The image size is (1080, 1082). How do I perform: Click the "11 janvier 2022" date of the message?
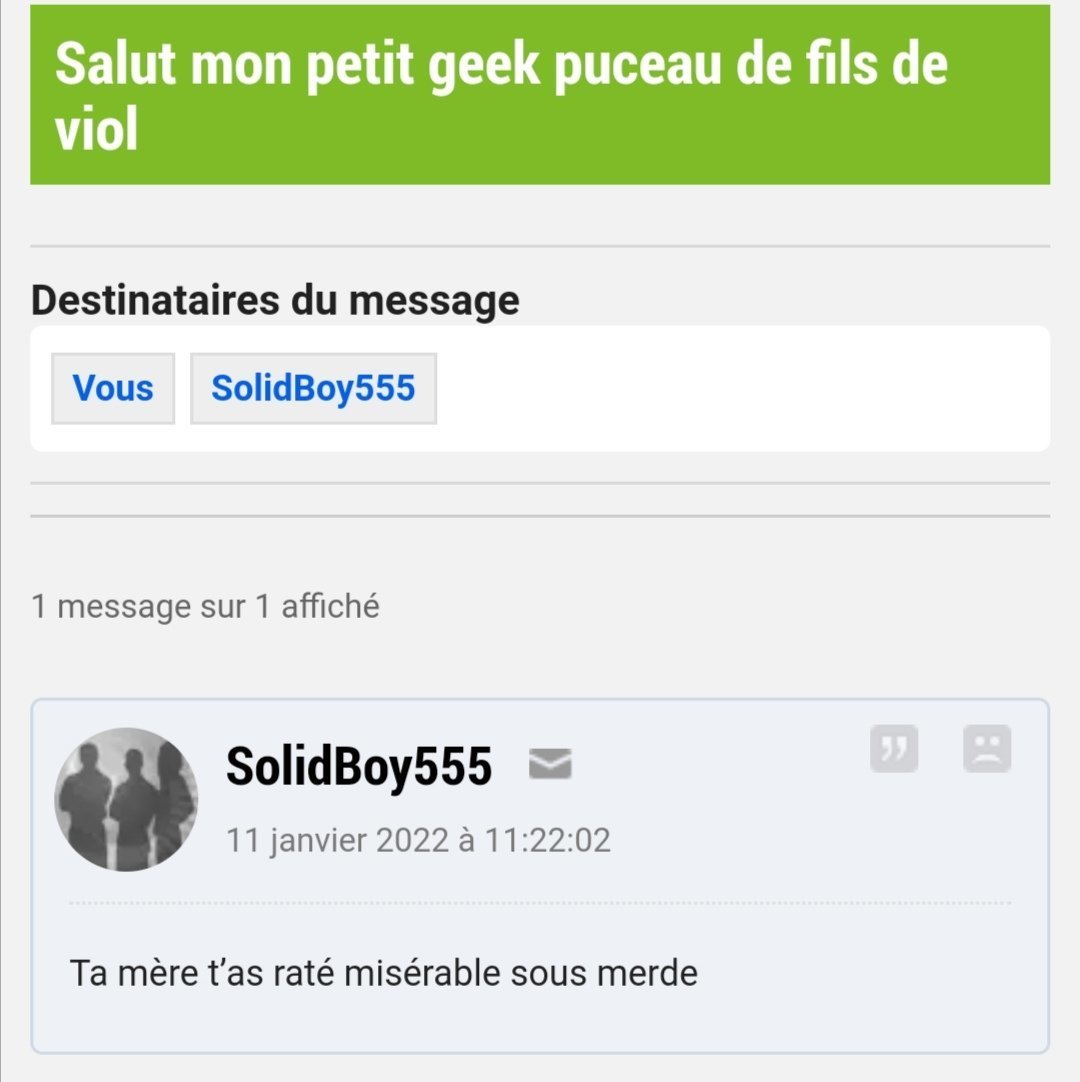pyautogui.click(x=337, y=840)
